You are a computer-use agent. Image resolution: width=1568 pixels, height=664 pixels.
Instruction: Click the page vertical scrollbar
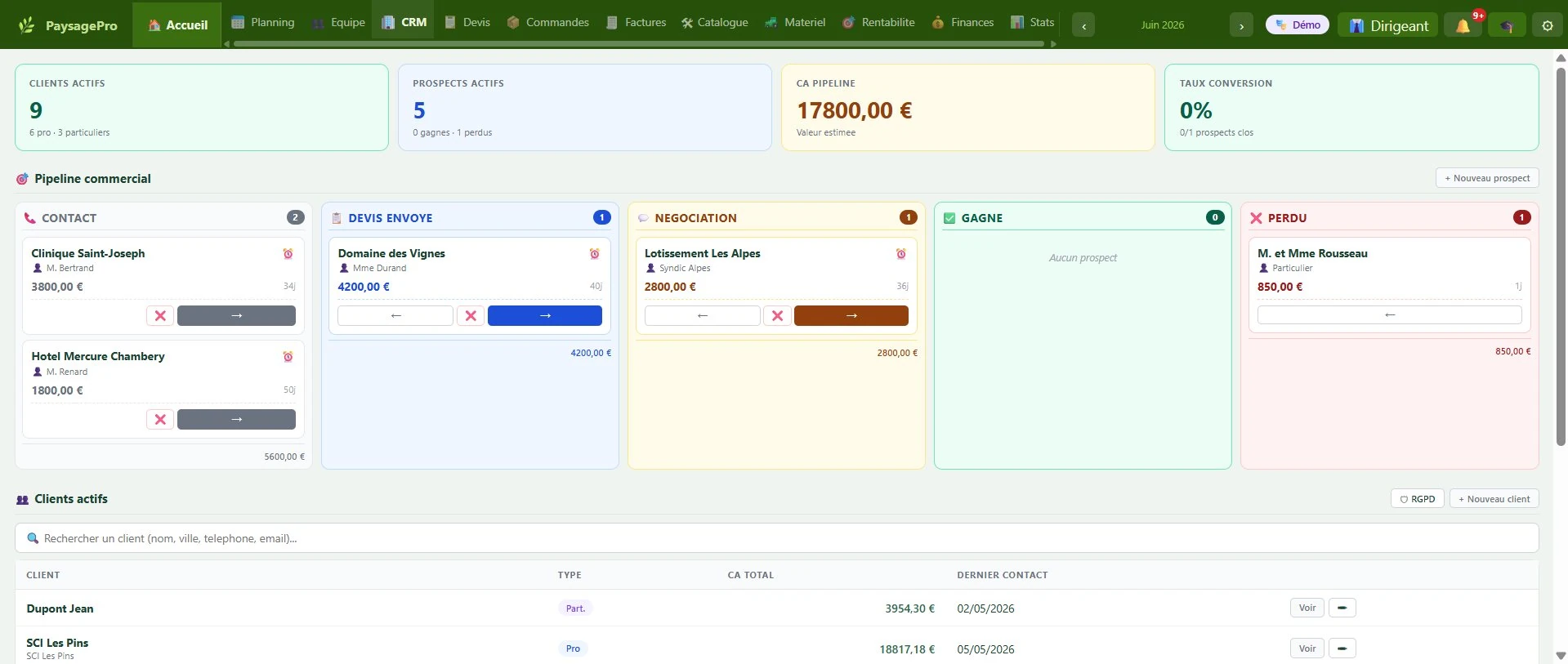click(1561, 256)
